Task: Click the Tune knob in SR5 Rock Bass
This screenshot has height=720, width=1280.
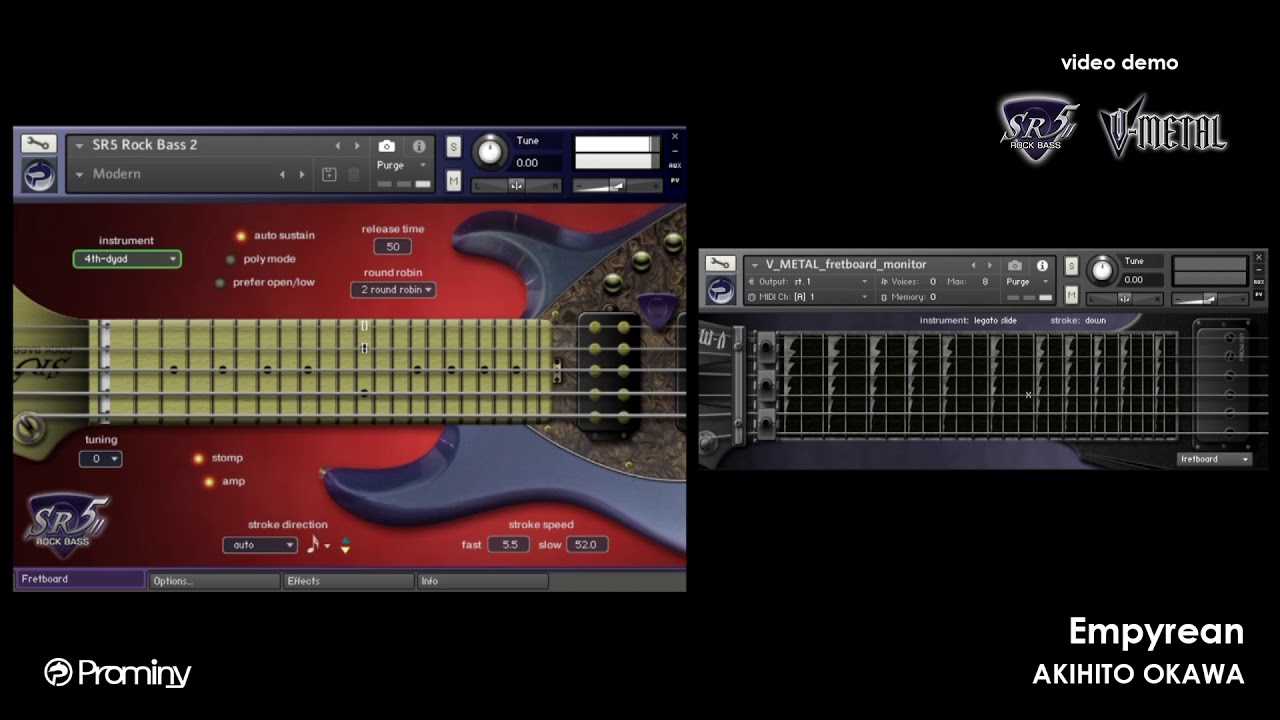Action: [x=489, y=151]
